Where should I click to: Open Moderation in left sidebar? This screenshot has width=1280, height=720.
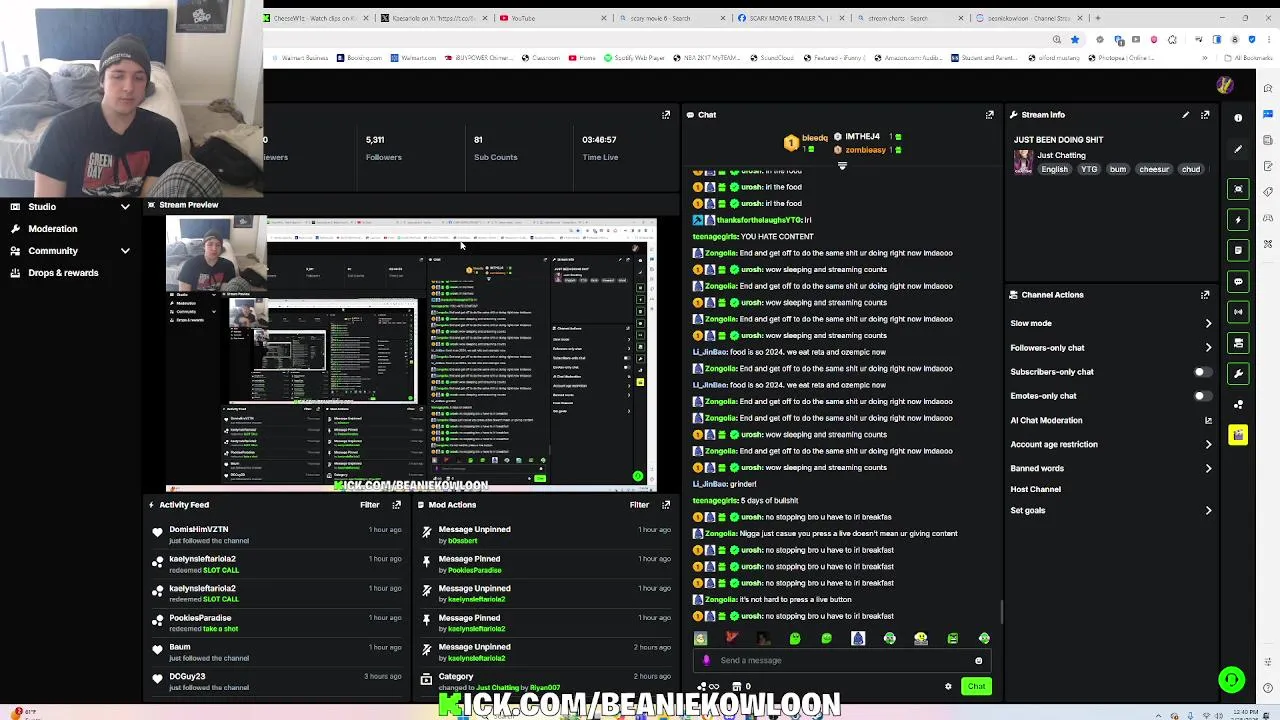click(x=52, y=229)
